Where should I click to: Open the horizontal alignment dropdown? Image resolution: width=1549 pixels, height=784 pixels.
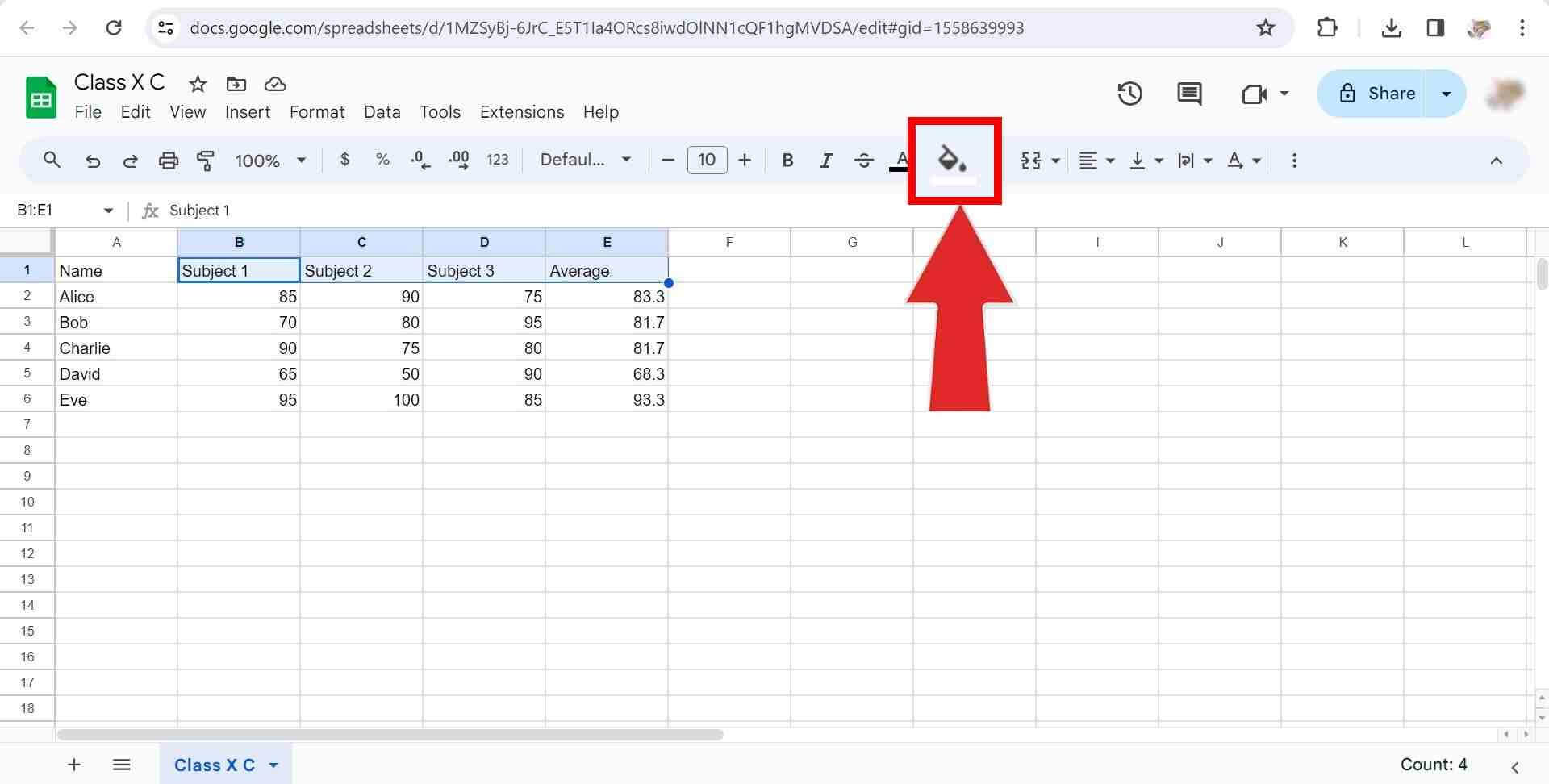point(1095,160)
